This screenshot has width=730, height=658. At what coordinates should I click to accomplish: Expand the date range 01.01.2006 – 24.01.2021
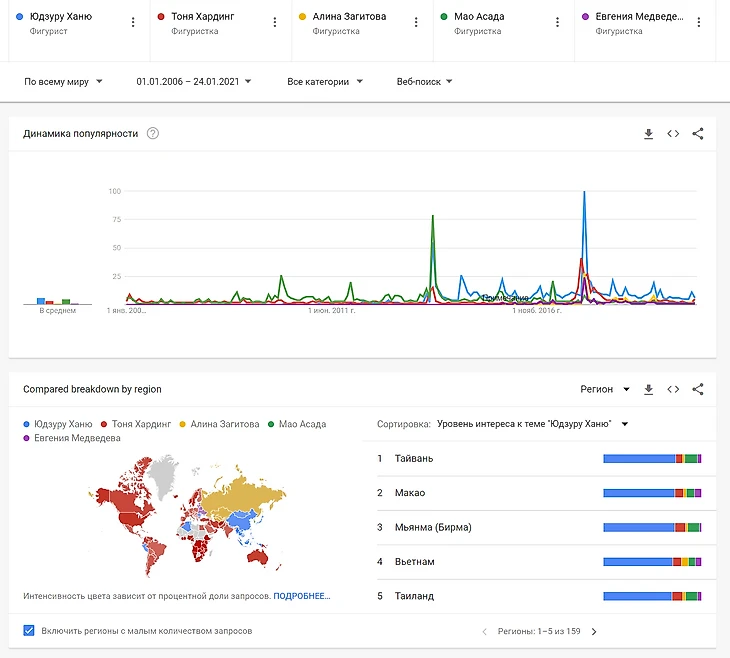(194, 82)
